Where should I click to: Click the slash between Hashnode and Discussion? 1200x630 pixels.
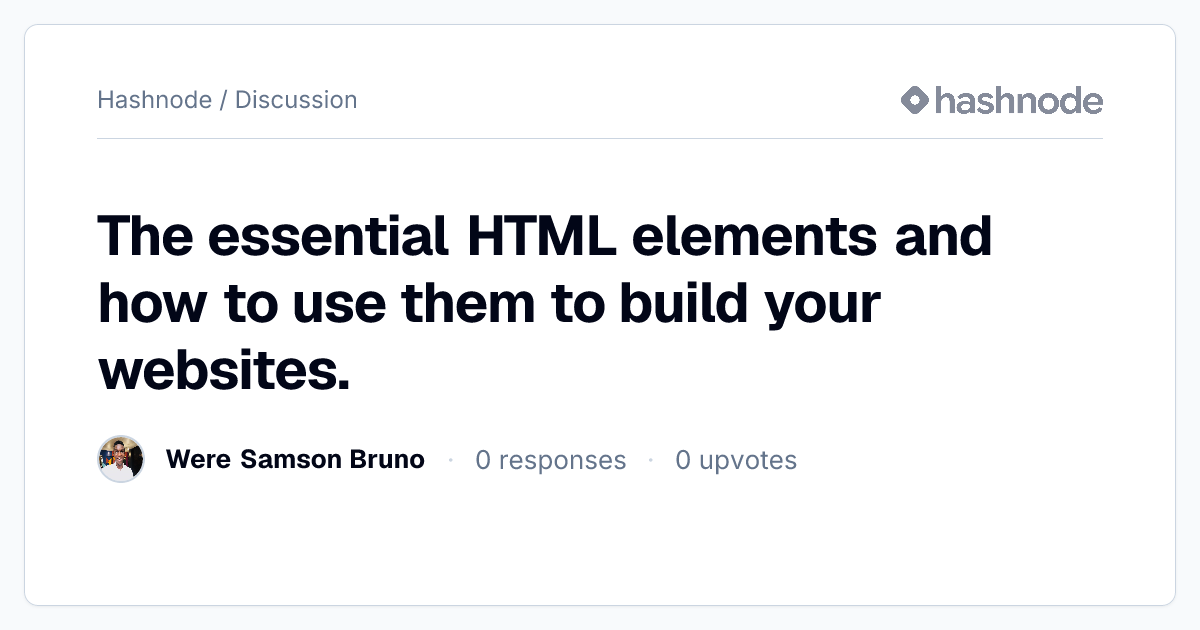point(223,100)
